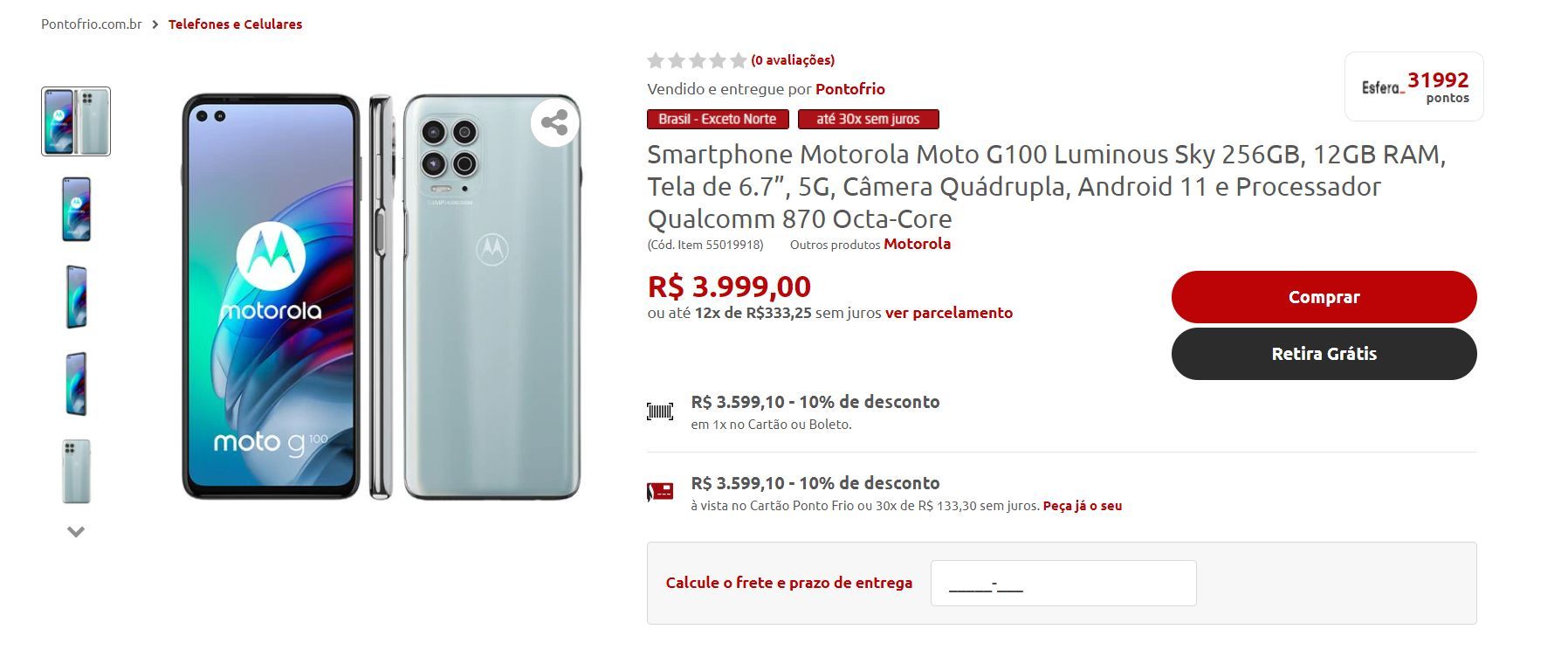The image size is (1568, 650).
Task: Select the third angled phone thumbnail
Action: coord(76,296)
